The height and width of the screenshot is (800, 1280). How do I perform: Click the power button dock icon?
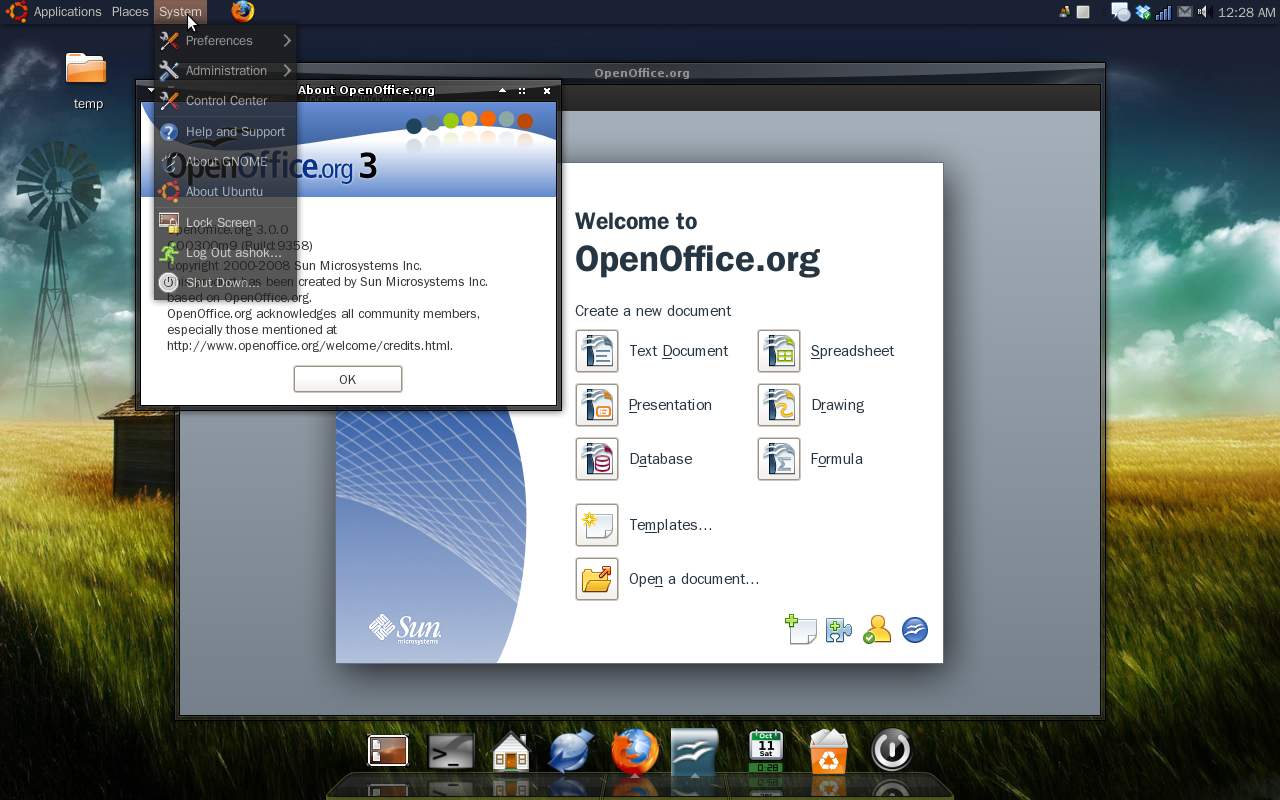[x=891, y=750]
